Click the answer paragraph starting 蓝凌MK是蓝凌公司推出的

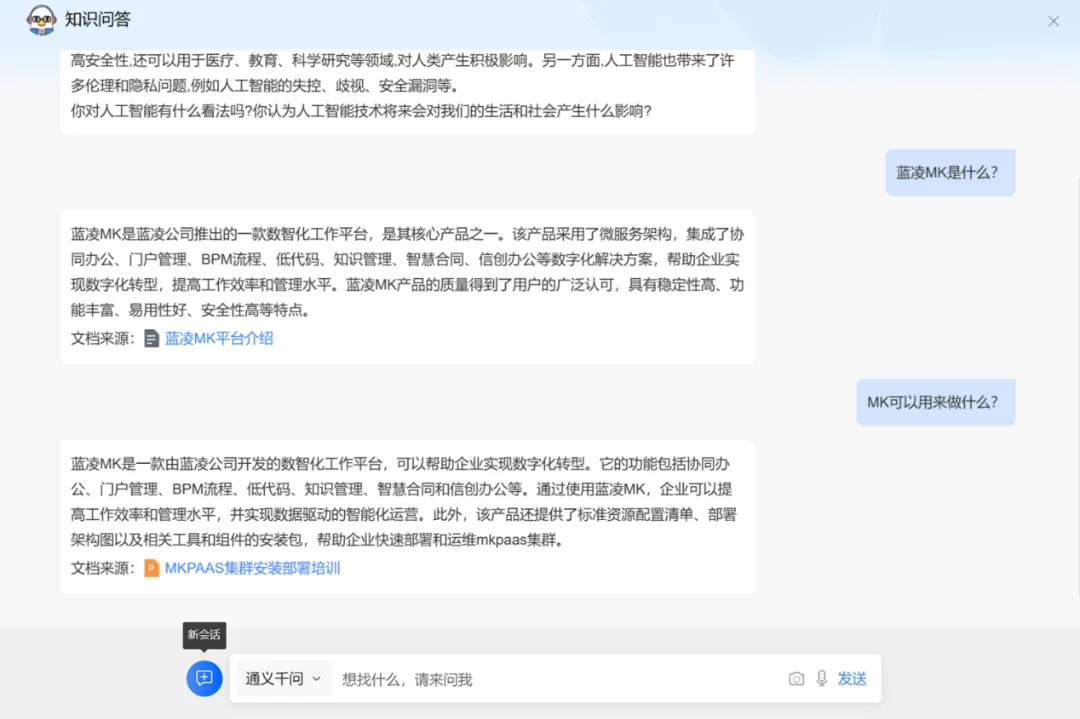tap(407, 272)
